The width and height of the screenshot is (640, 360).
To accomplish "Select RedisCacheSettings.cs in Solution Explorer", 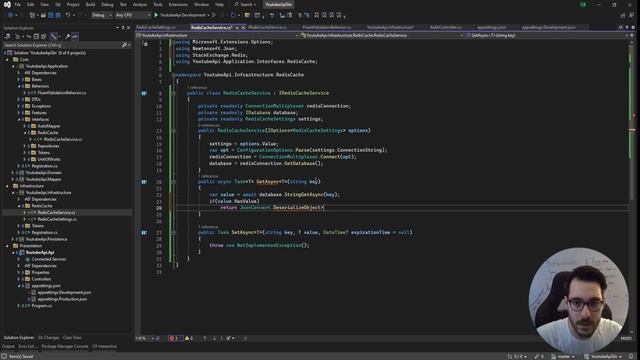I will coord(57,219).
